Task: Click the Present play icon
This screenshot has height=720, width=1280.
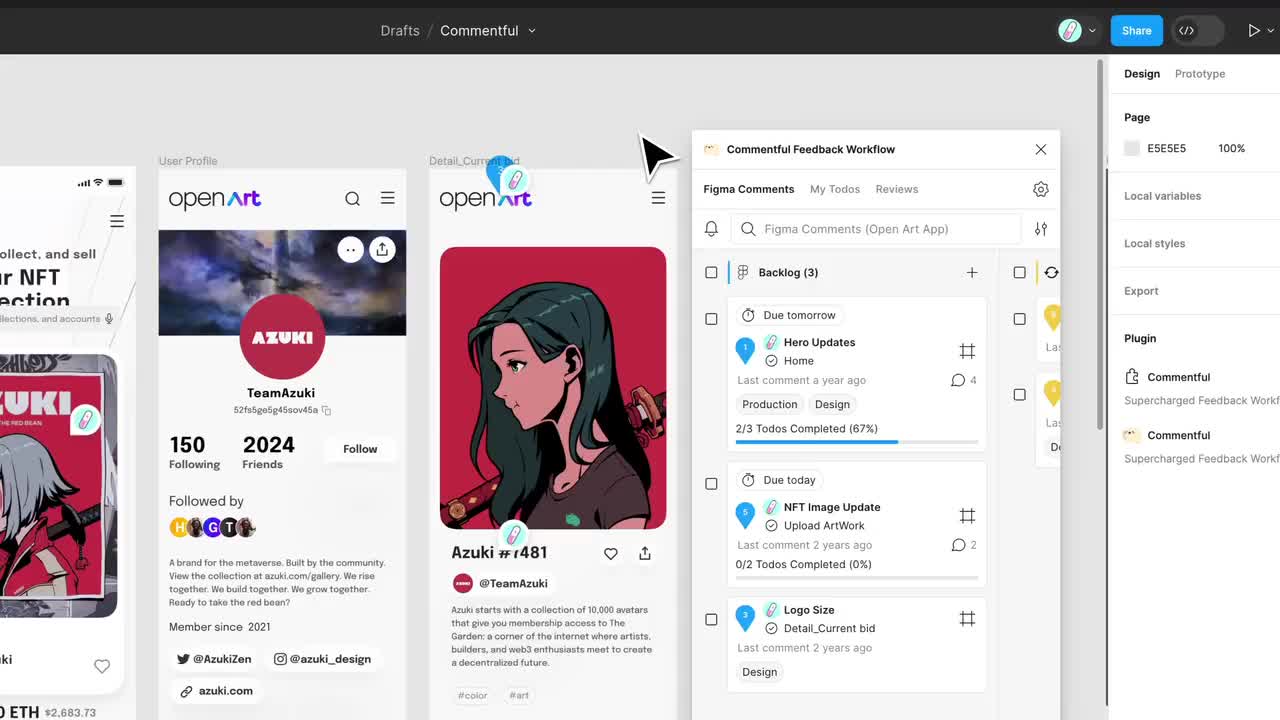Action: [1253, 31]
